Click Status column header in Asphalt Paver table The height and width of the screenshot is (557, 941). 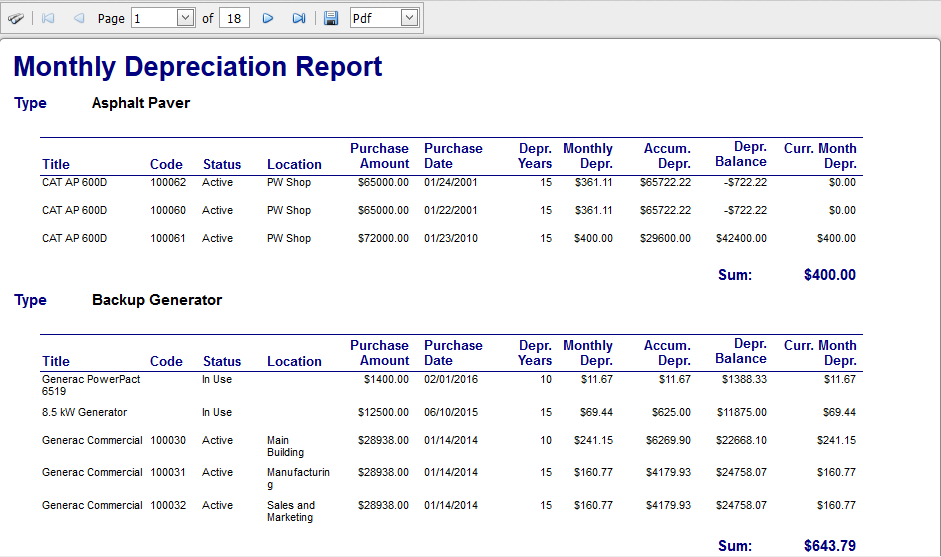tap(221, 164)
